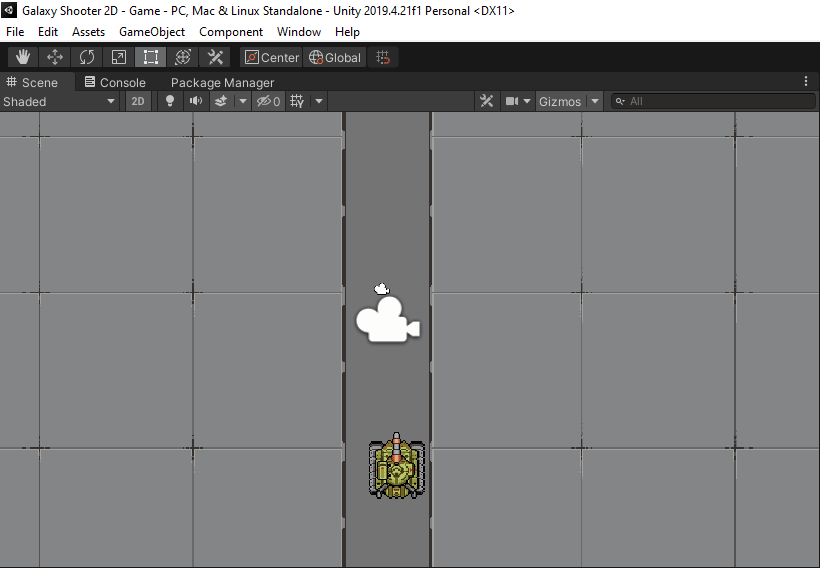Open custom editor tools in main toolbar
This screenshot has width=820, height=568.
(215, 57)
